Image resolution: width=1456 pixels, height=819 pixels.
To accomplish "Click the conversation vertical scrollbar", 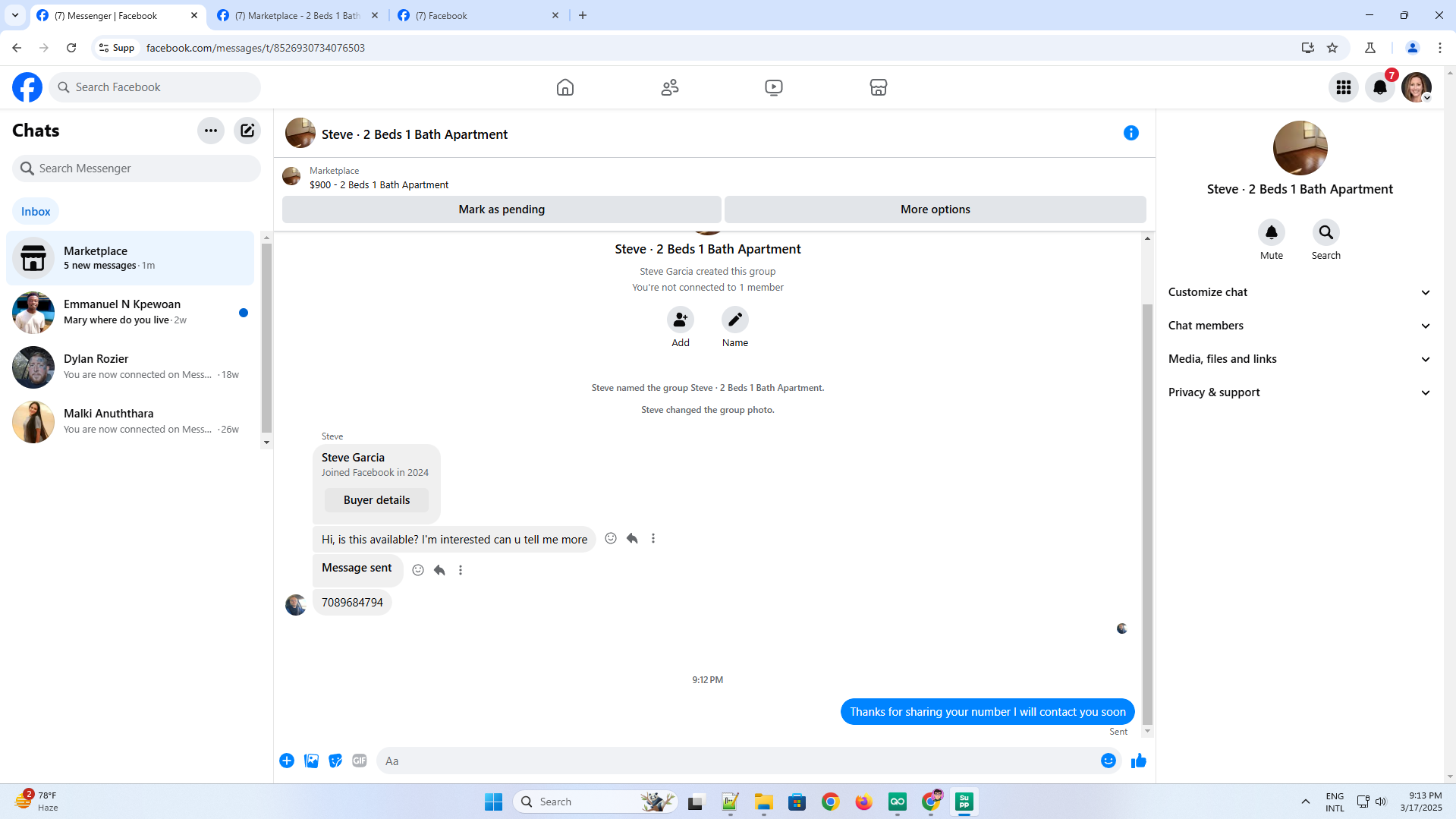I will point(1147,513).
